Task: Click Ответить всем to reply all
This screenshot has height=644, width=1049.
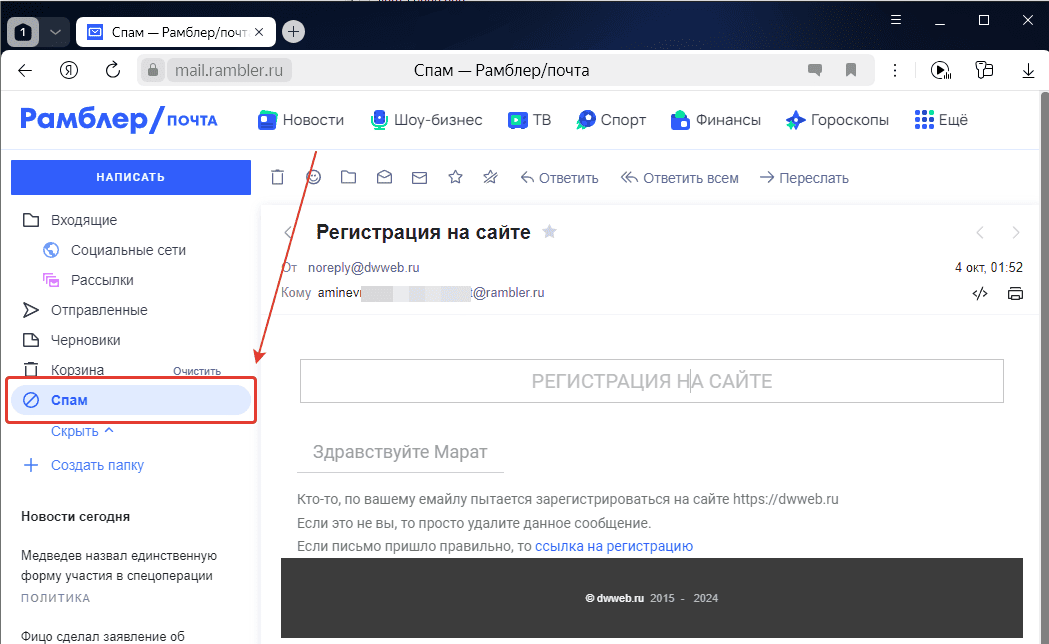Action: click(x=680, y=178)
